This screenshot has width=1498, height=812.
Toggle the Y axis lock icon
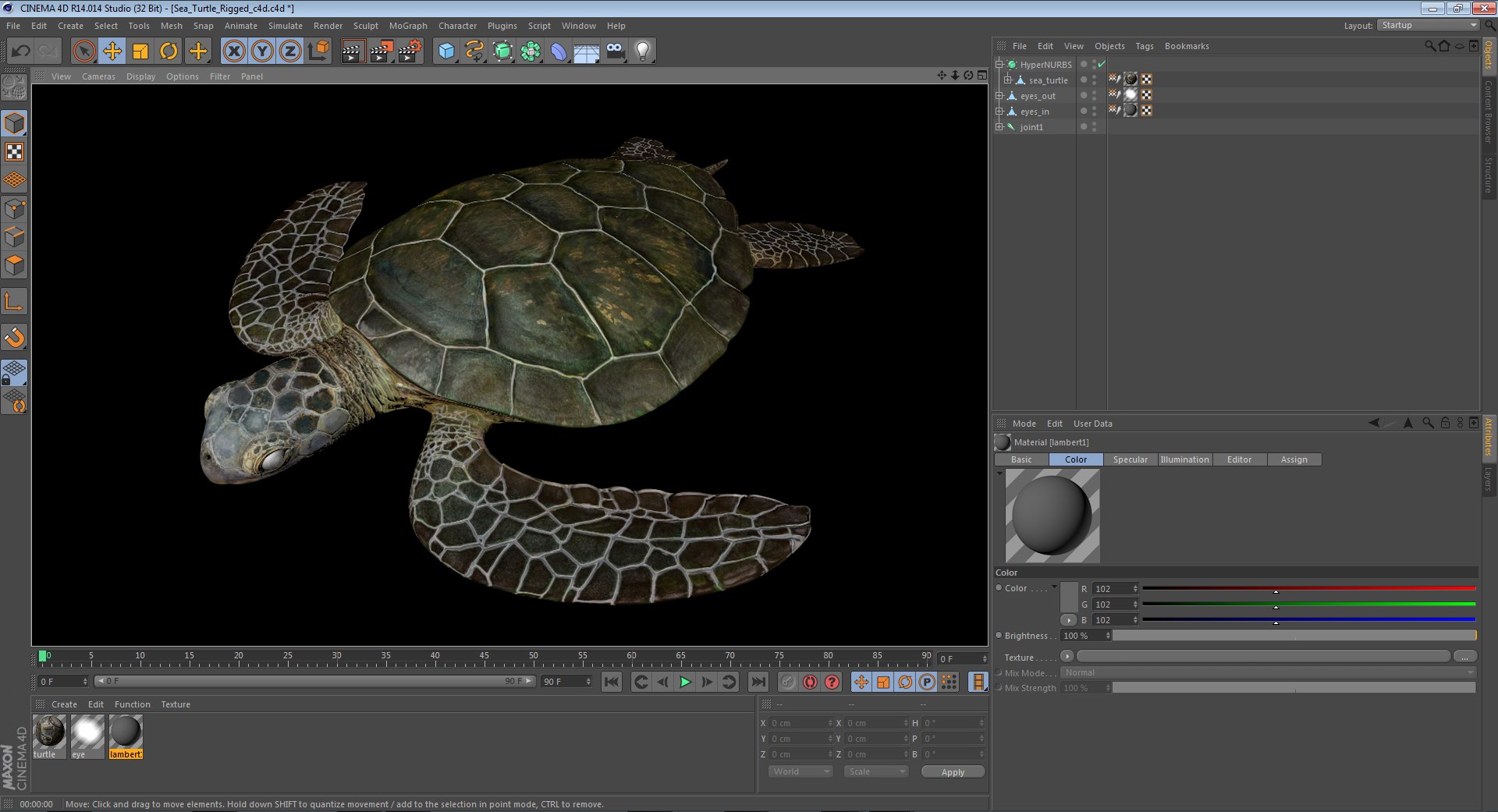tap(262, 51)
